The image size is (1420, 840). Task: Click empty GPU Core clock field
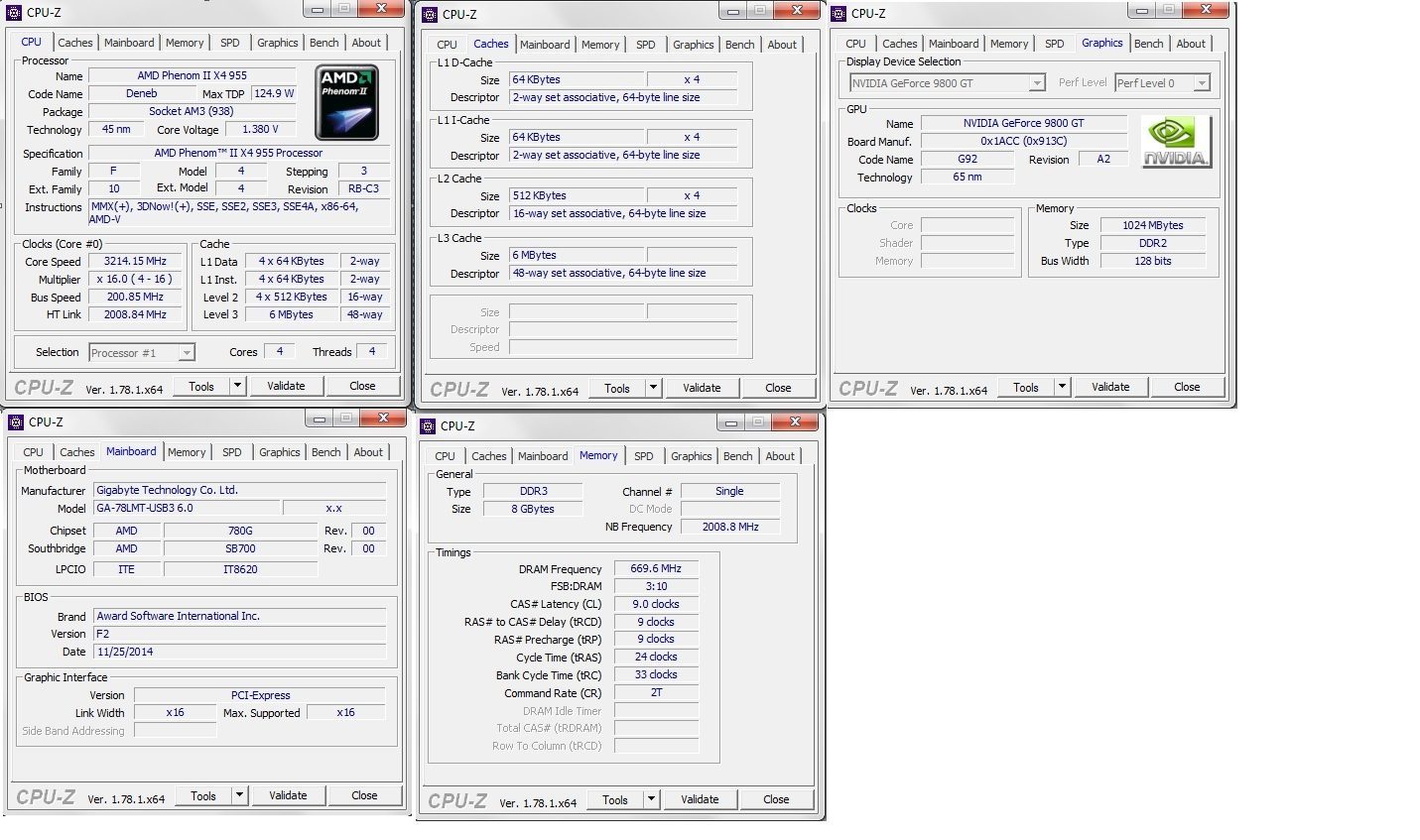pos(968,225)
